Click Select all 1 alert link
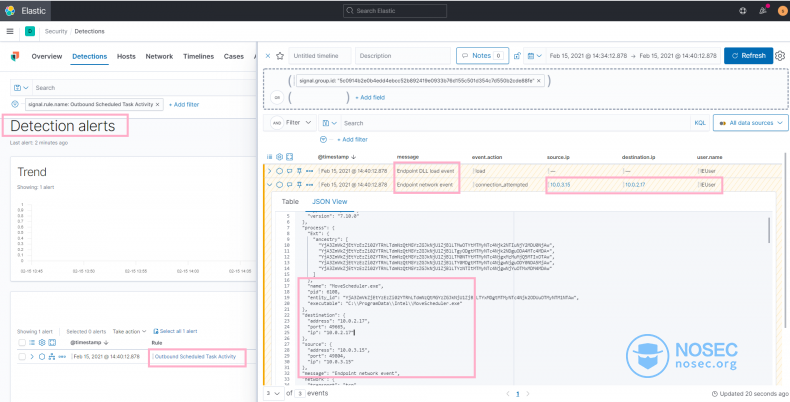This screenshot has width=790, height=402. pos(175,331)
